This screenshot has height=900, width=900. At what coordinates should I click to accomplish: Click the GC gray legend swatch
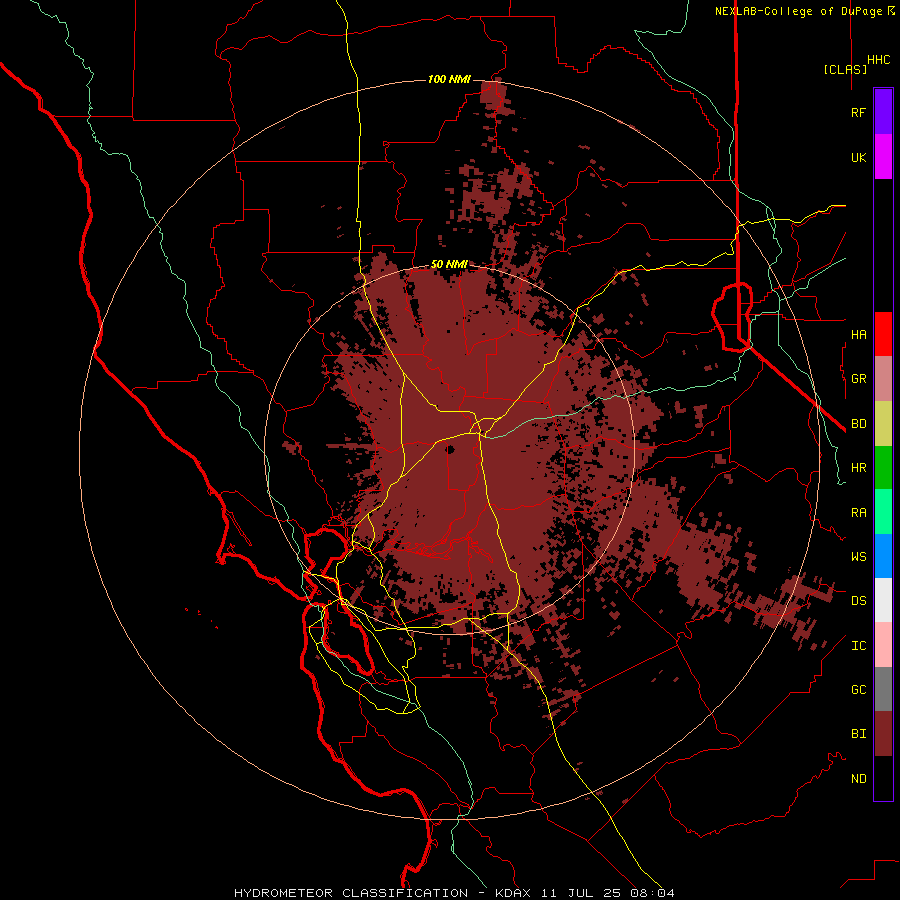coord(883,689)
